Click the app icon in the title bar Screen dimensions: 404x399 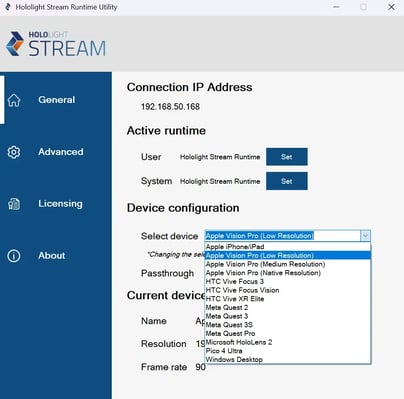pos(8,7)
